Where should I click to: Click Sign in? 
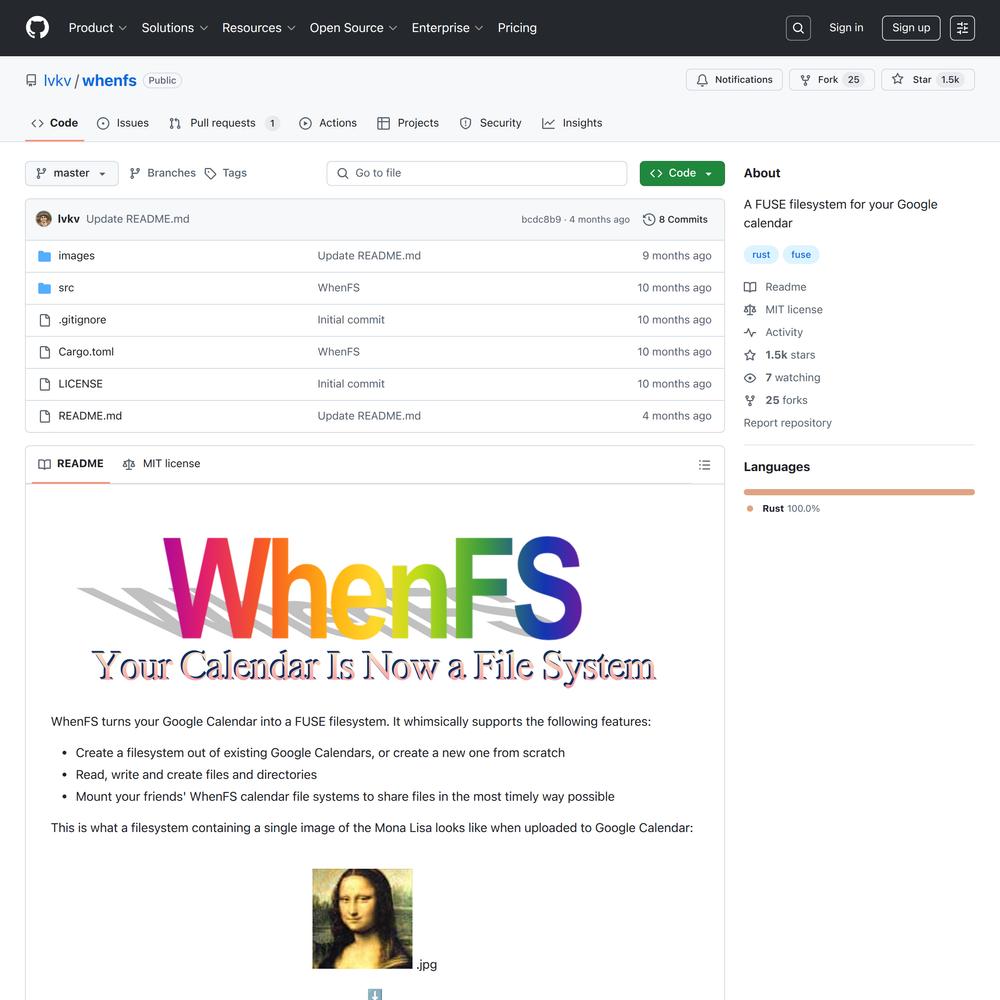click(x=846, y=27)
